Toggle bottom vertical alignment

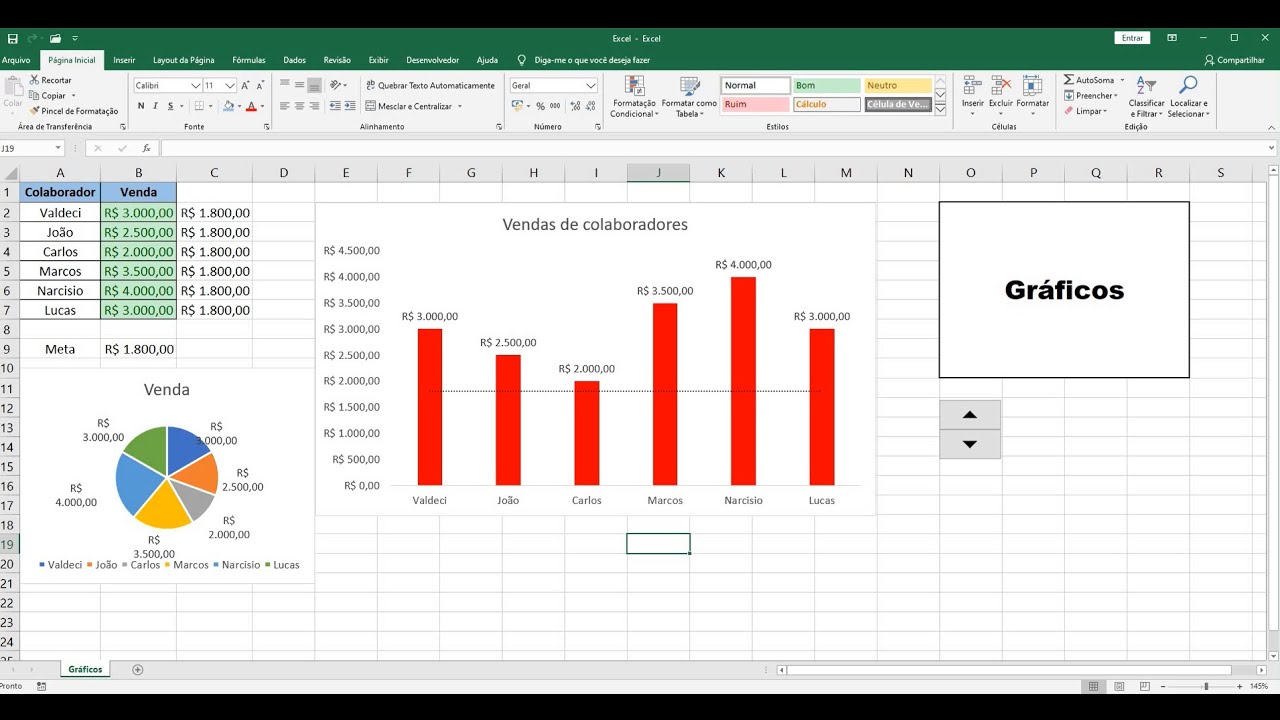pos(315,85)
